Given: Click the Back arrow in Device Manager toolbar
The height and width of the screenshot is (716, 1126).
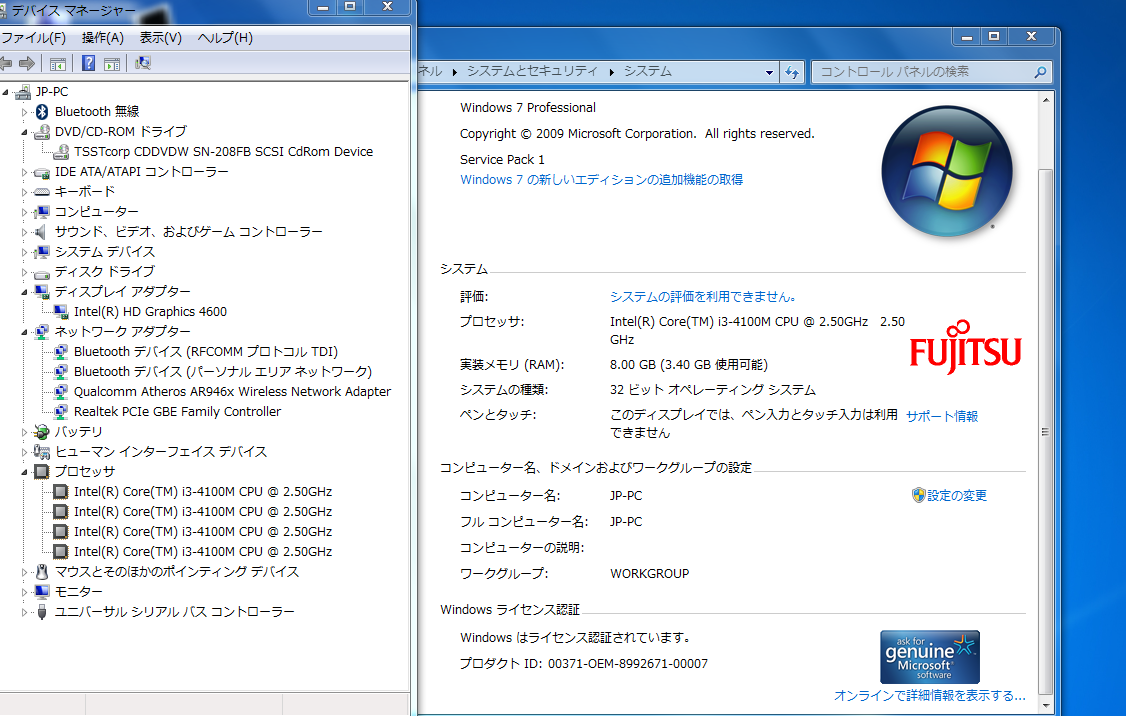Looking at the screenshot, I should point(6,63).
